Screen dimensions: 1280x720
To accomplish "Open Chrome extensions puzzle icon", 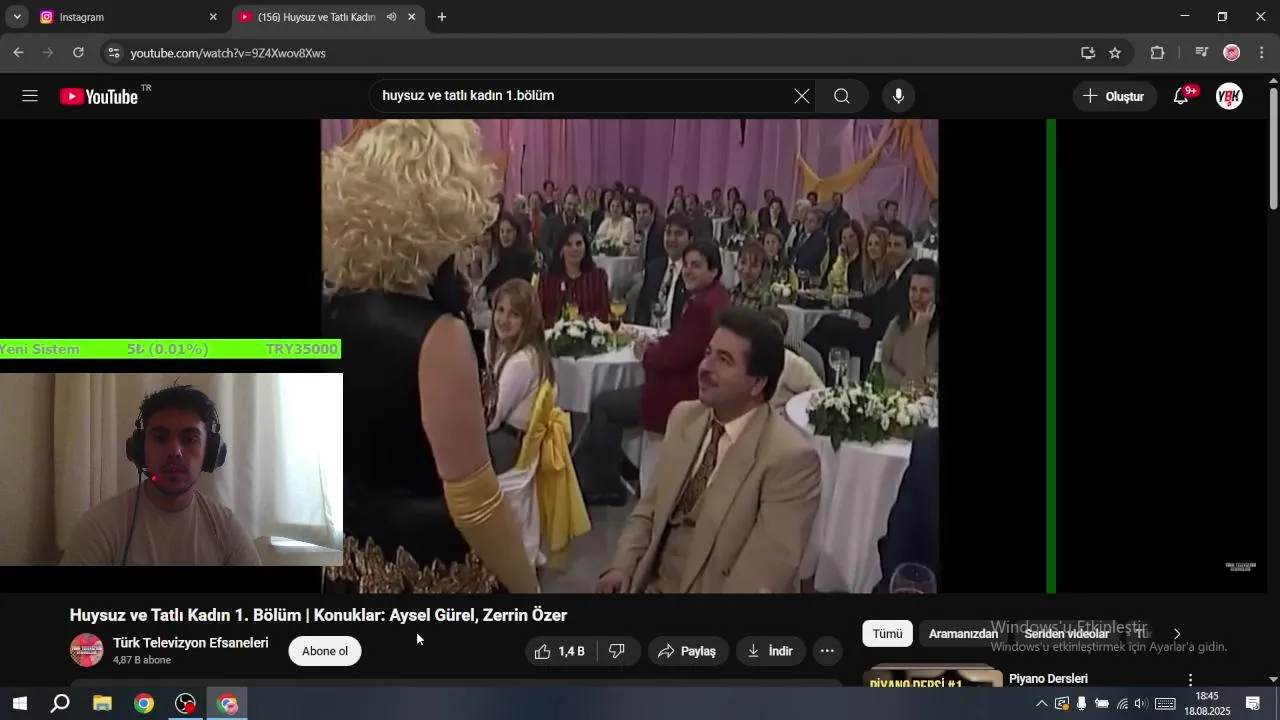I will click(x=1158, y=53).
